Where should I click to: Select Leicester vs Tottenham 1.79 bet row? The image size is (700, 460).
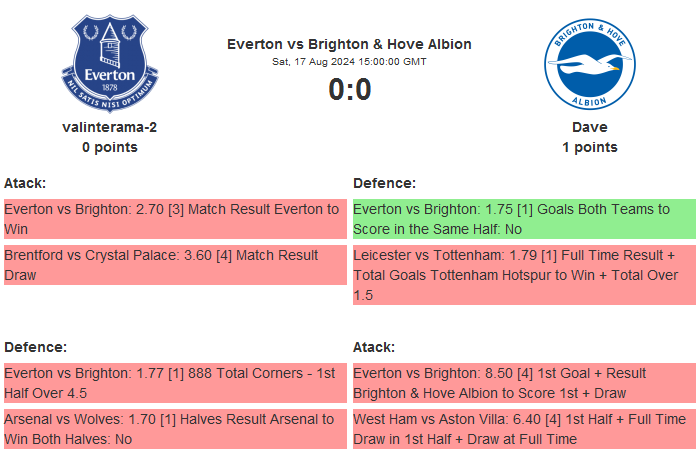point(523,275)
